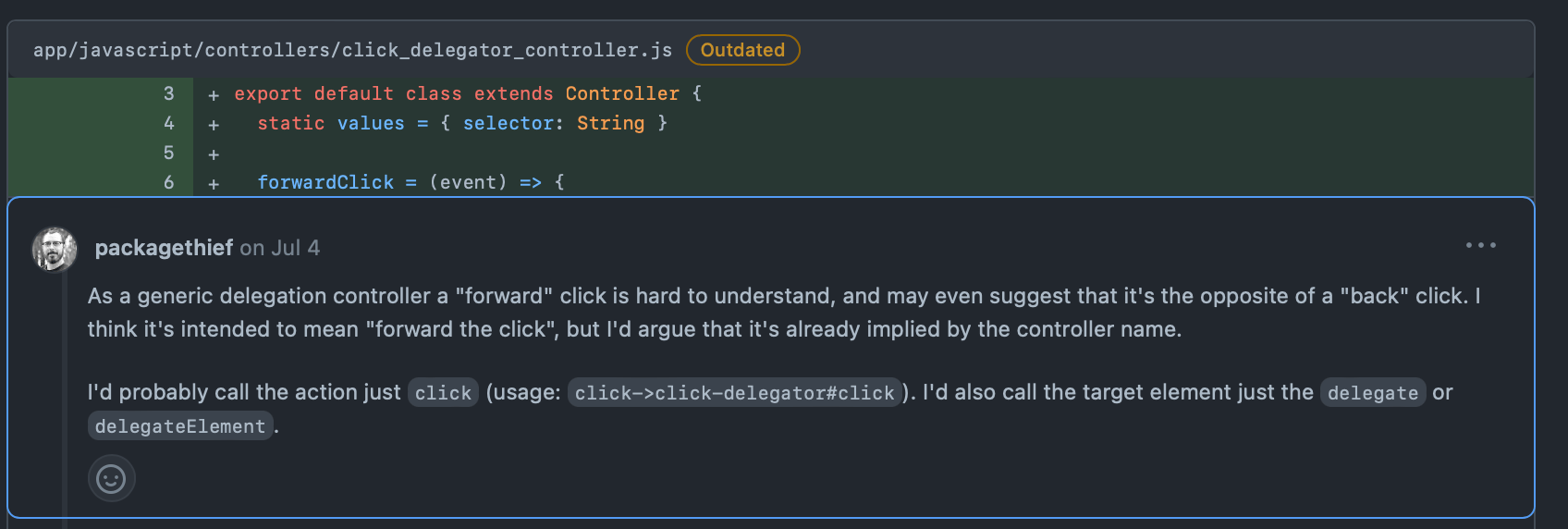The height and width of the screenshot is (529, 1568).
Task: Click the plus marker on empty line 5
Action: [214, 154]
